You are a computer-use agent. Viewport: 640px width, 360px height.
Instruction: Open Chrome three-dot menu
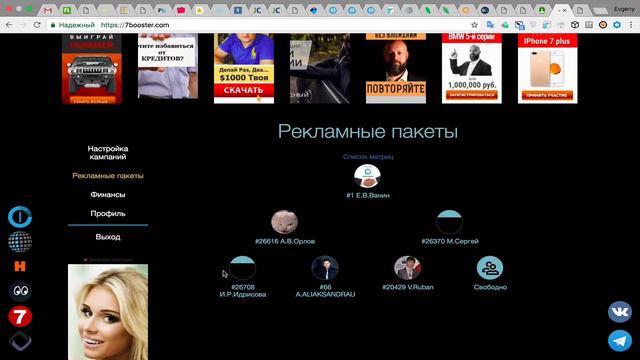[631, 25]
